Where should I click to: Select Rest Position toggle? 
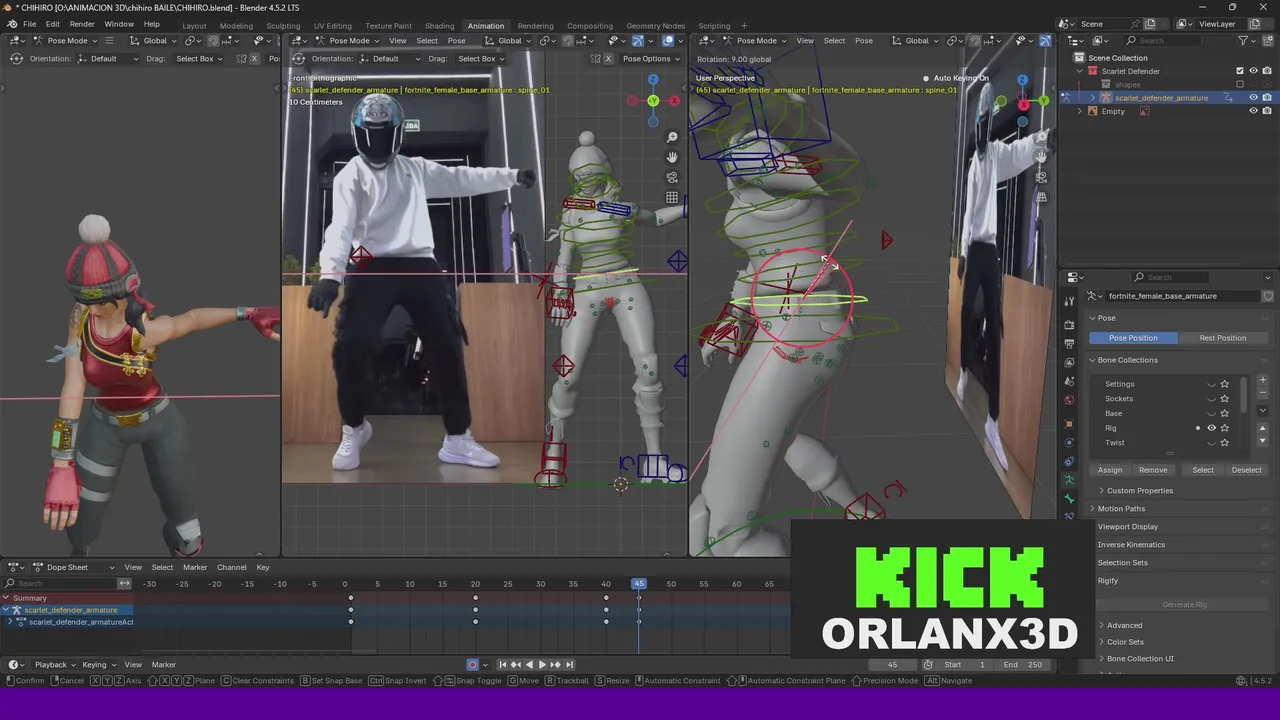pos(1222,338)
